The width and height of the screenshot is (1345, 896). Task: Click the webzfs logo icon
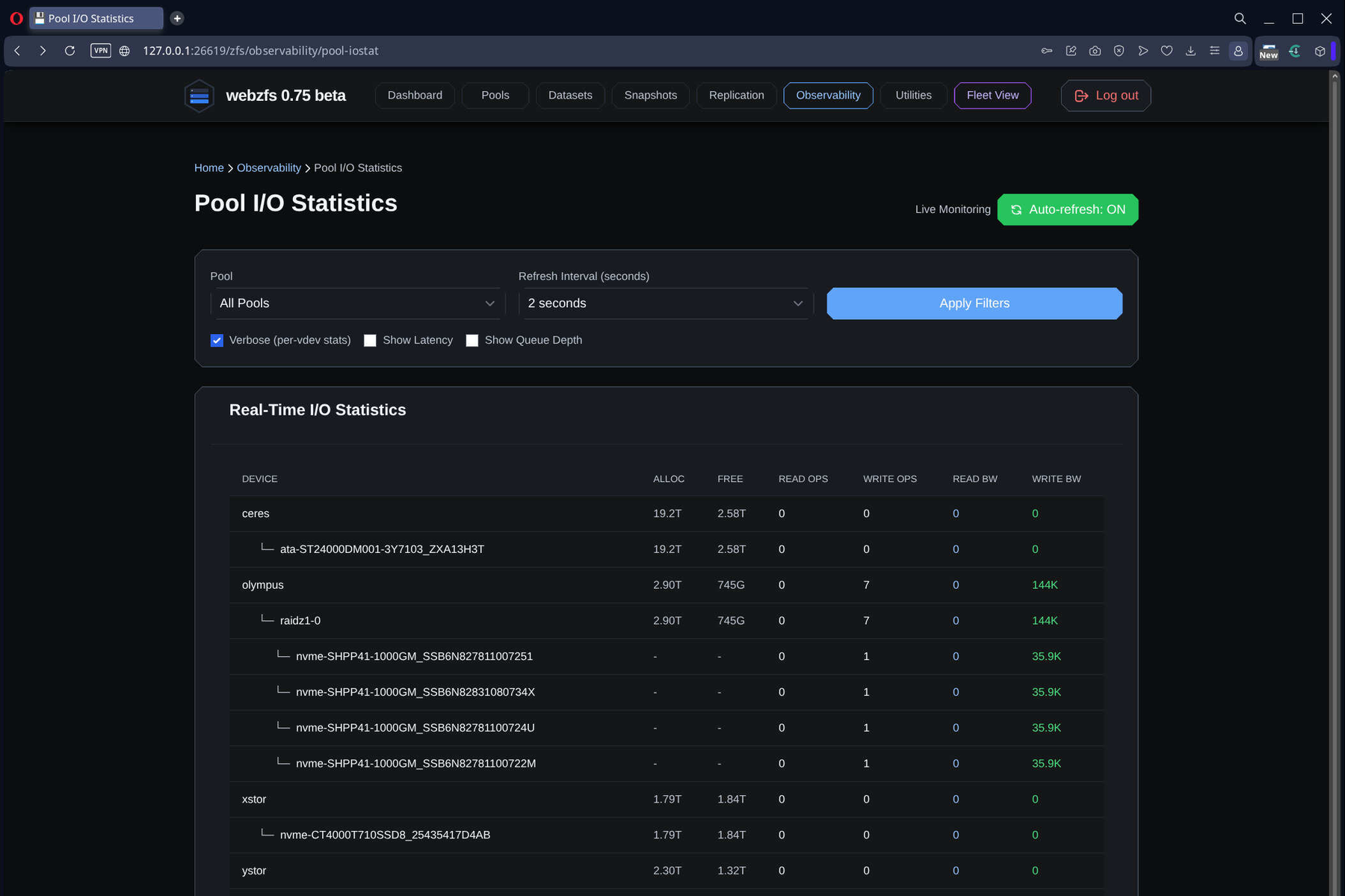[200, 96]
